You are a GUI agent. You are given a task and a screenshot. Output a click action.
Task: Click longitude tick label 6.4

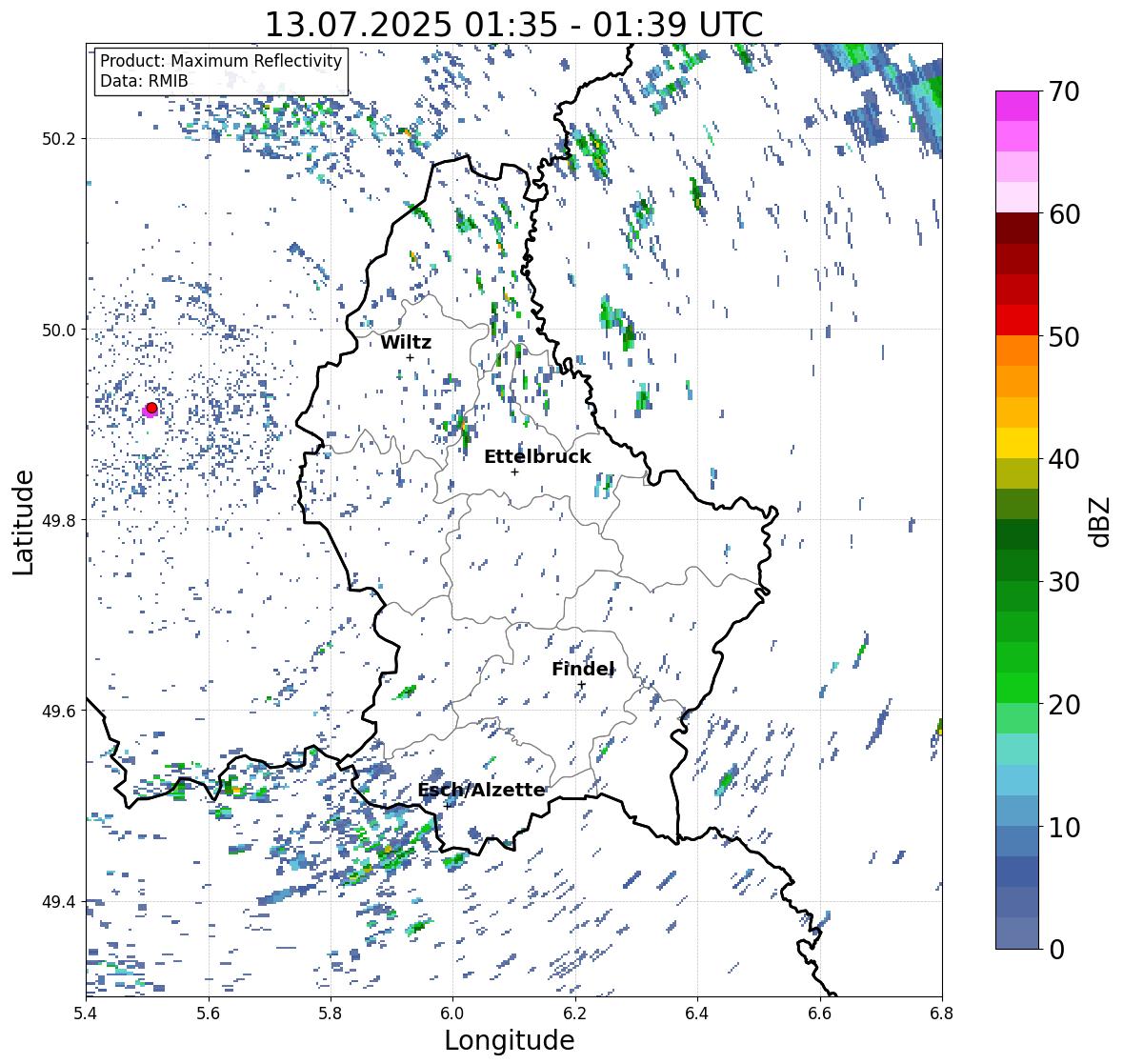(x=697, y=1013)
